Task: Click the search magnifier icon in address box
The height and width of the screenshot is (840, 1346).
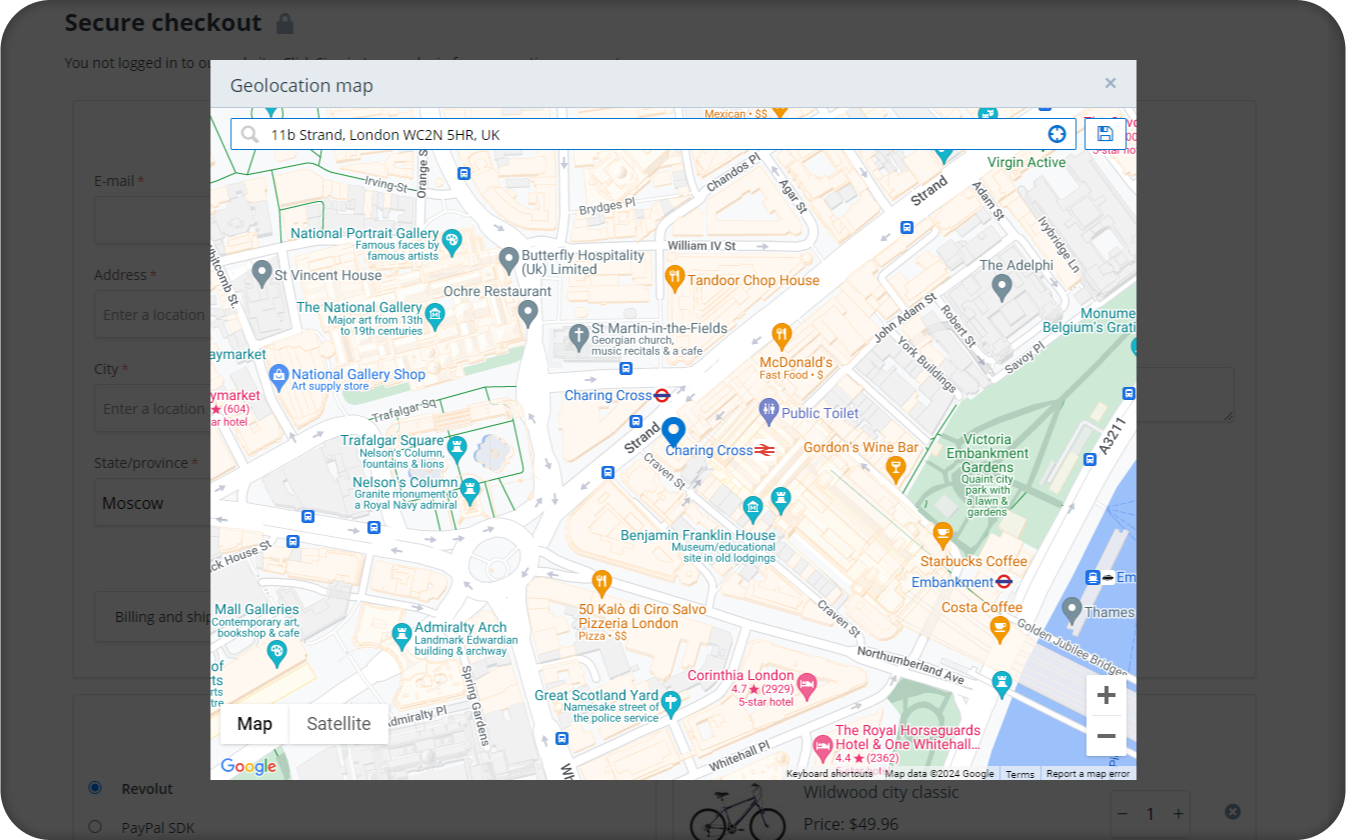Action: pos(249,134)
